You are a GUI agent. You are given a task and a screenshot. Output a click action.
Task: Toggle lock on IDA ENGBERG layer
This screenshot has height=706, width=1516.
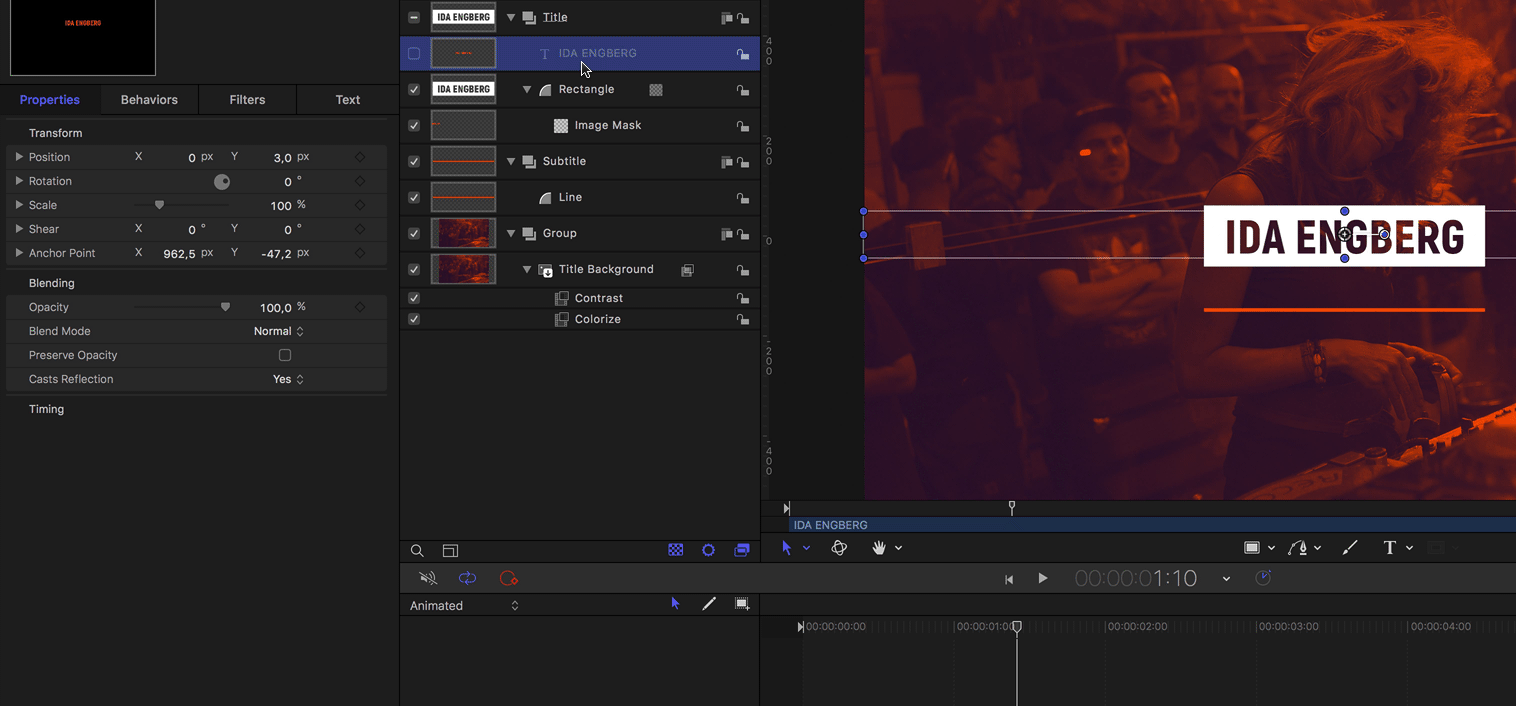pos(743,54)
